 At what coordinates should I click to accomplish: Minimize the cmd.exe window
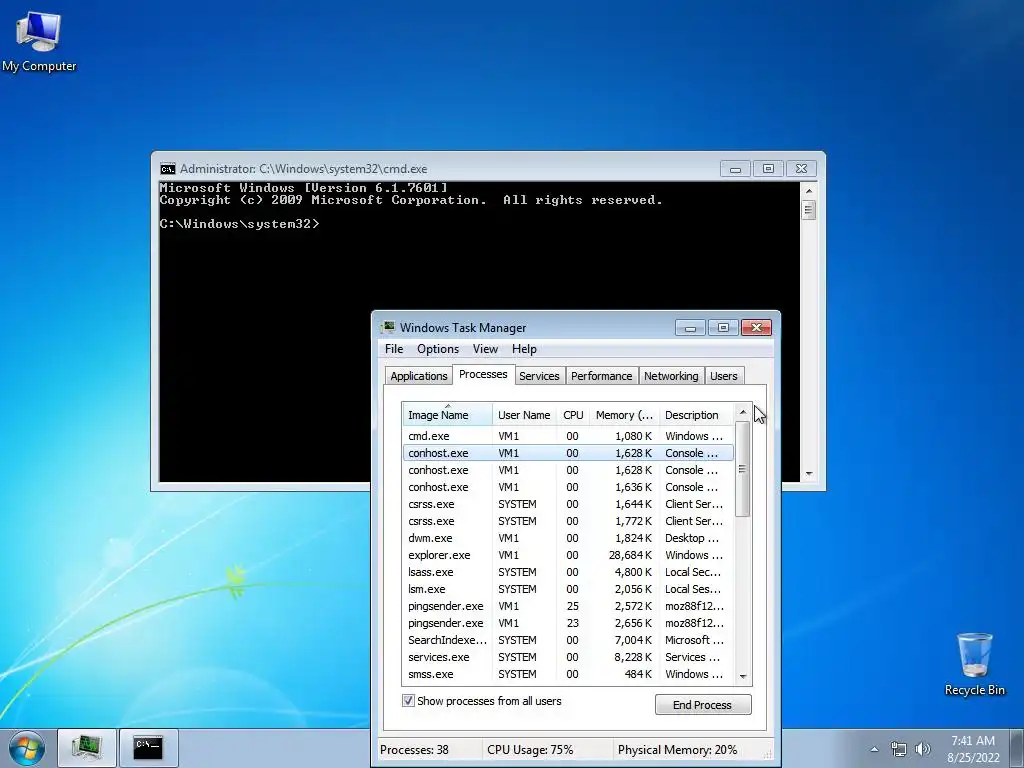[x=735, y=168]
